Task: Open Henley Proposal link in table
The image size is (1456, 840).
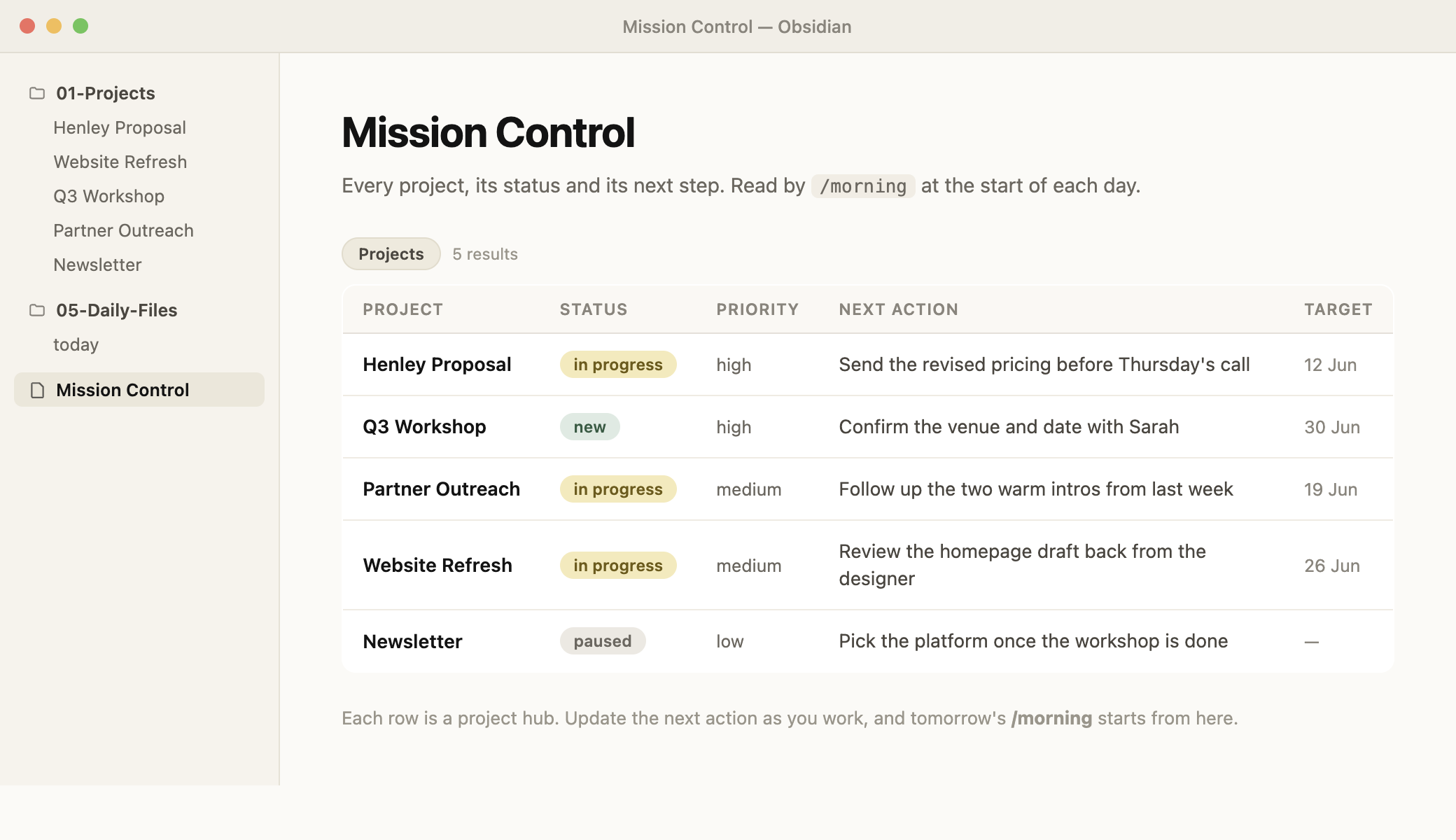Action: [437, 364]
